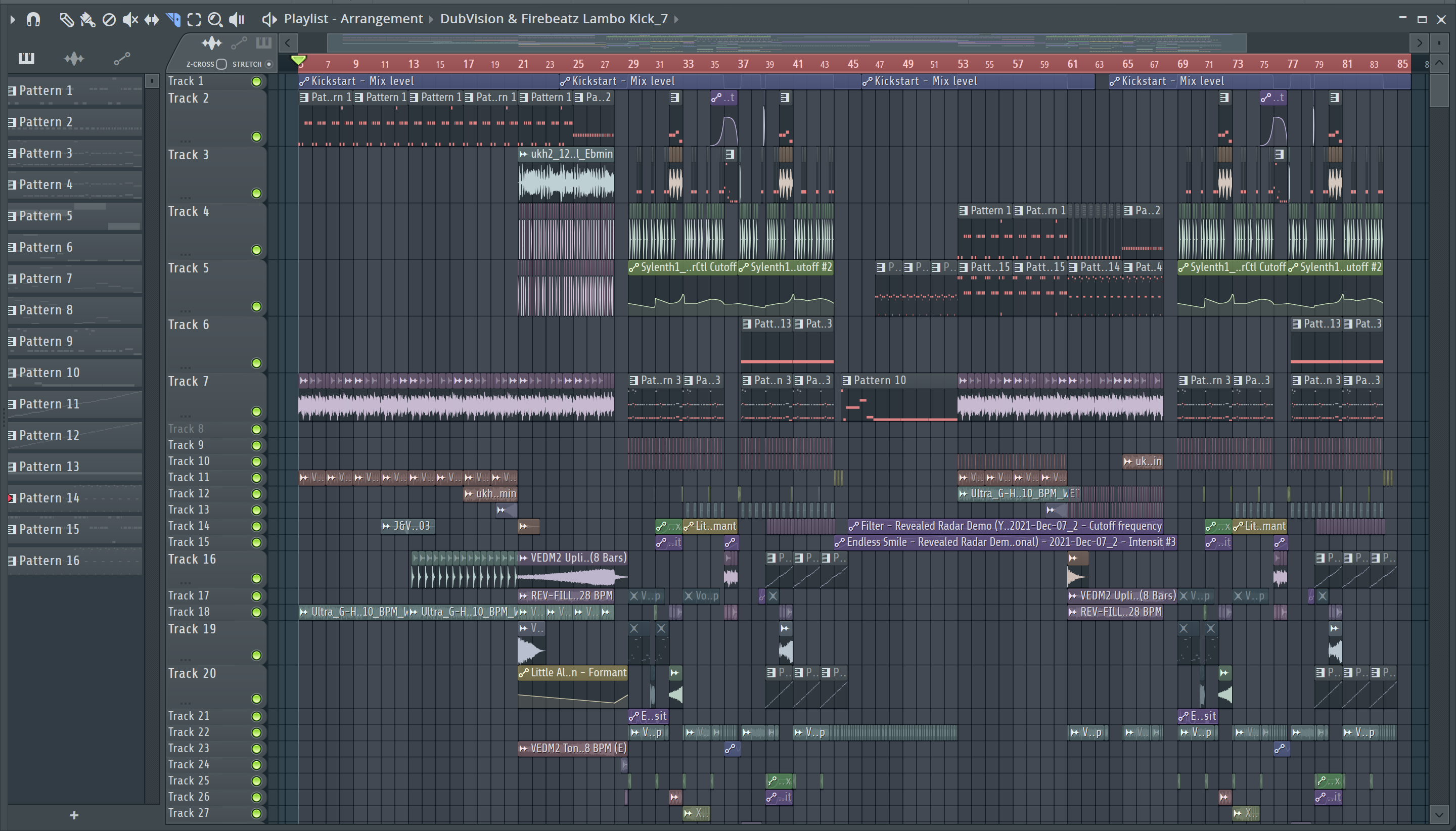The image size is (1456, 831).
Task: Open the REV-FILL..28 BPM clip menu on Track 17
Action: pyautogui.click(x=523, y=596)
